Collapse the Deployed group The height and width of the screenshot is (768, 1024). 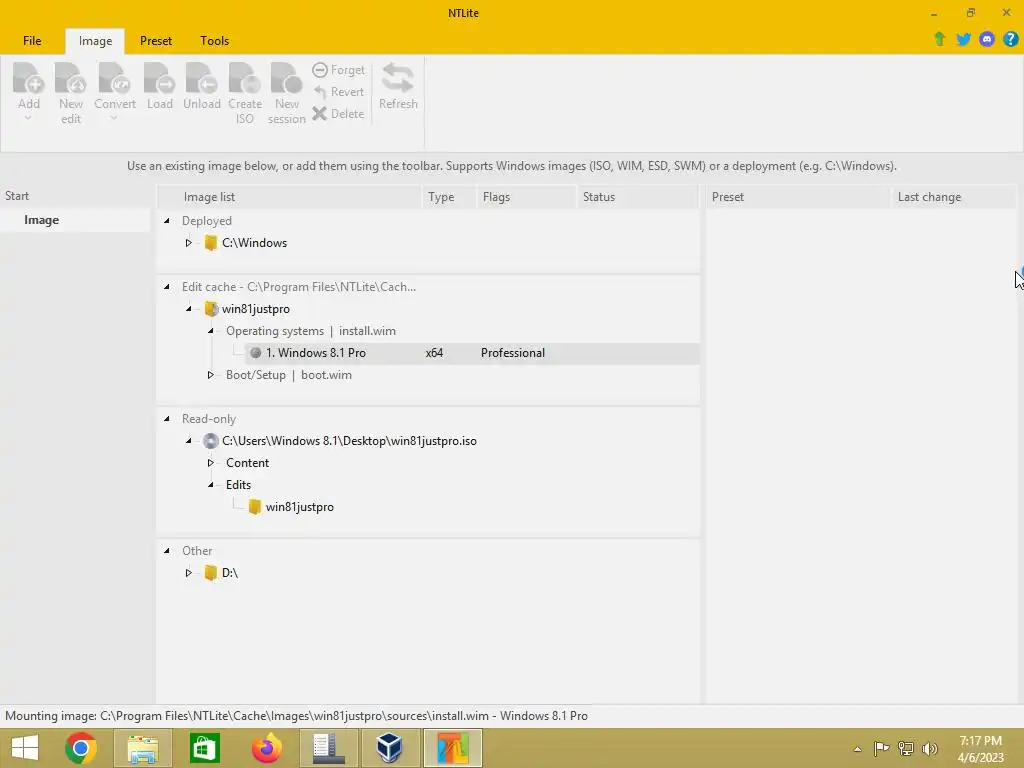pyautogui.click(x=167, y=221)
